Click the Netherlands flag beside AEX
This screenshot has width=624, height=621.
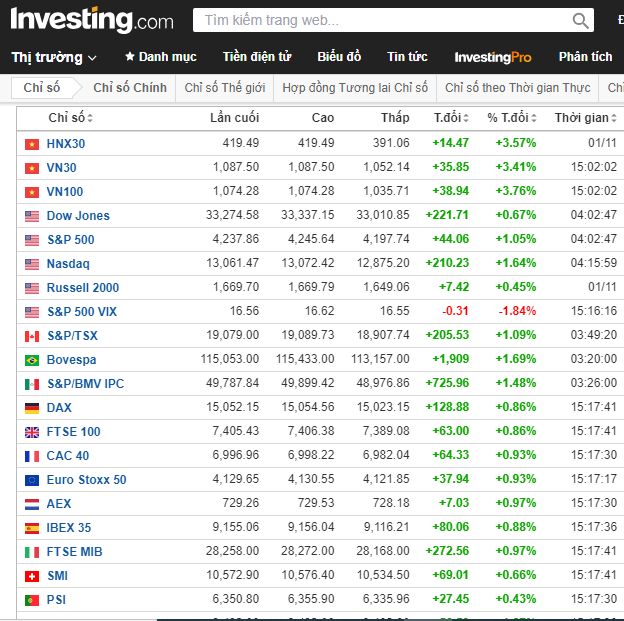pos(32,504)
